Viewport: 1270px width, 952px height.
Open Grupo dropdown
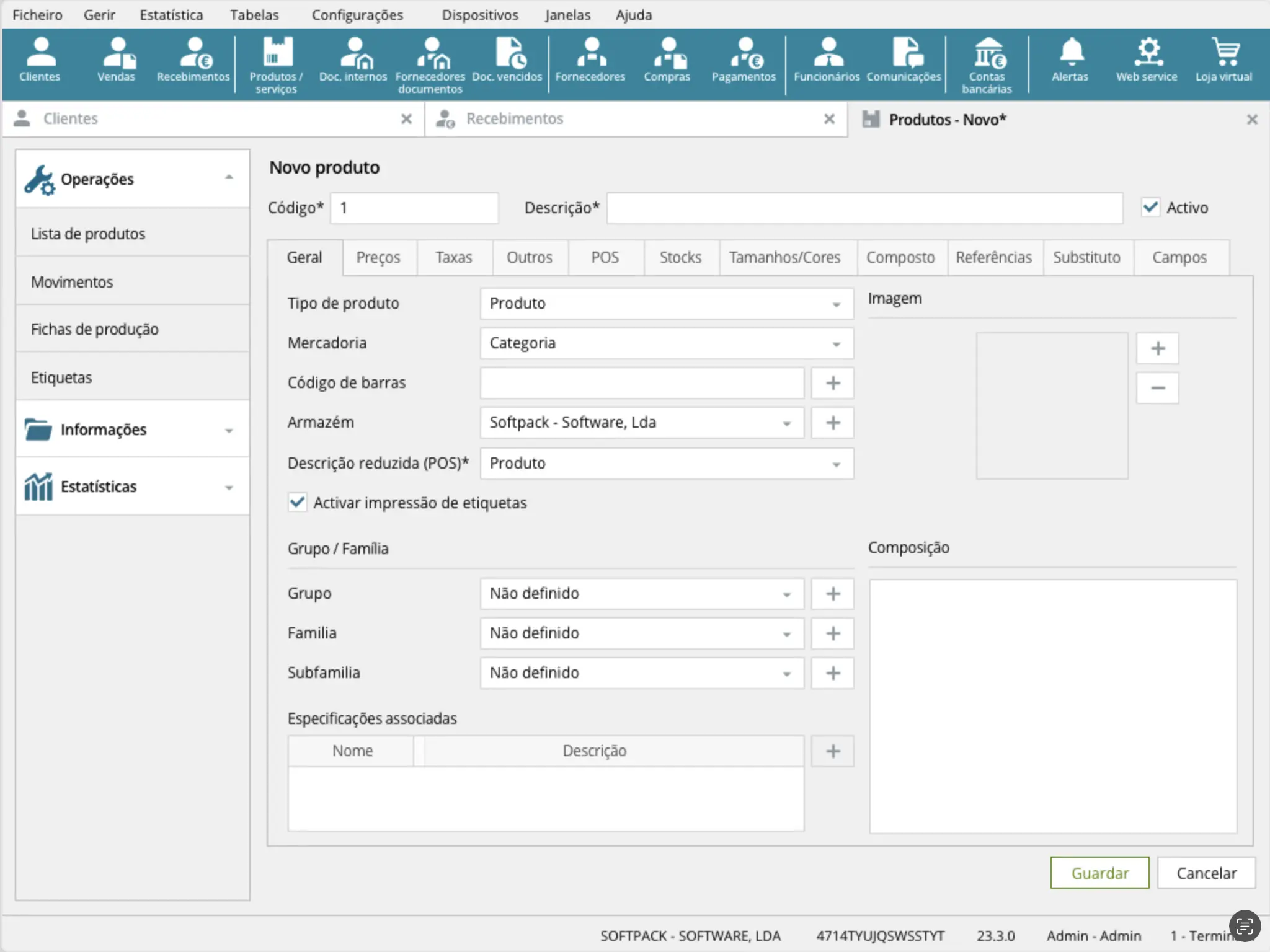pos(642,594)
